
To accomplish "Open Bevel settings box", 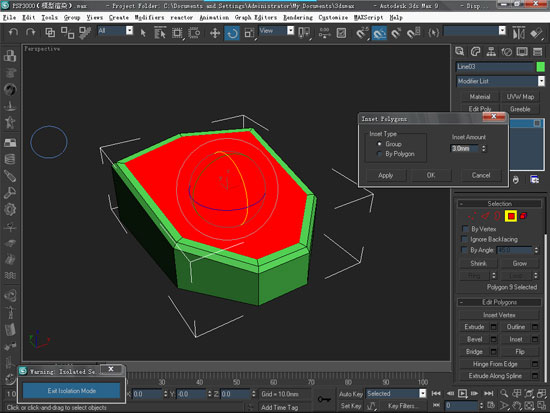I will coord(494,339).
